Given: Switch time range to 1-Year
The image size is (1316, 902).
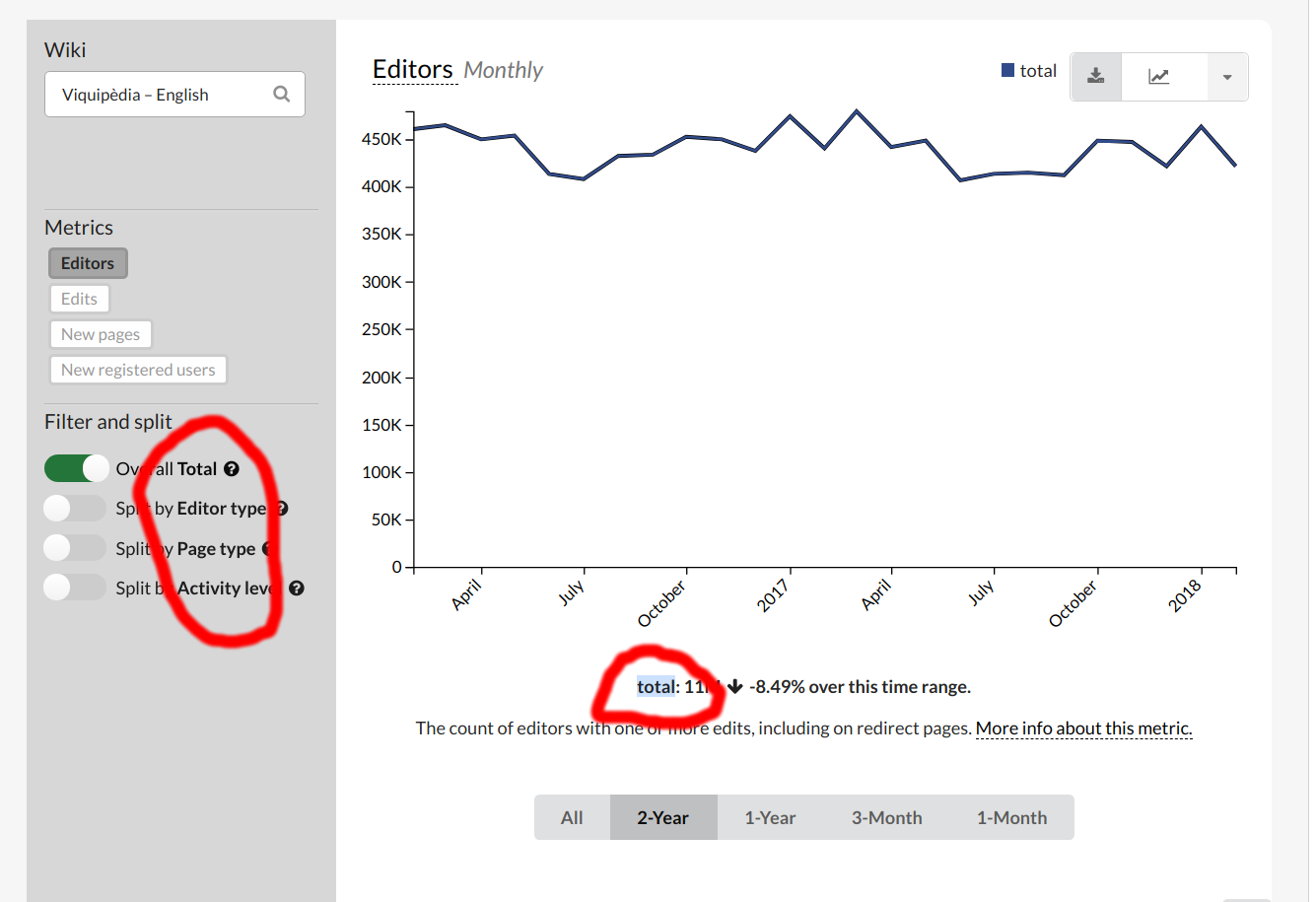Looking at the screenshot, I should click(x=770, y=817).
